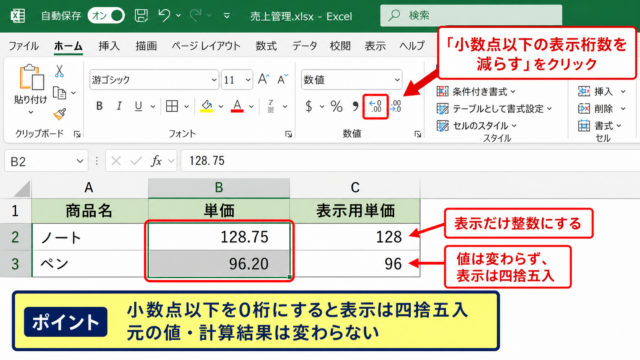Select column B header
The image size is (640, 360).
[x=219, y=188]
